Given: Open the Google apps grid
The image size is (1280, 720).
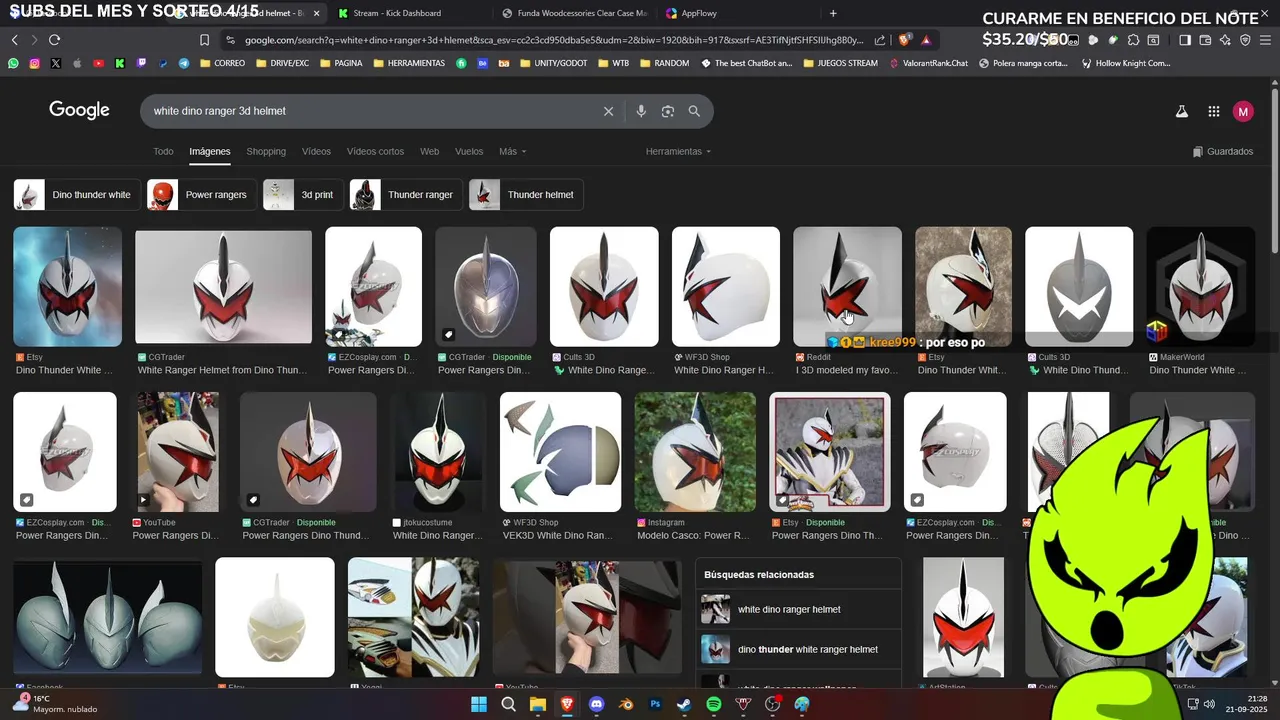Looking at the screenshot, I should 1213,112.
